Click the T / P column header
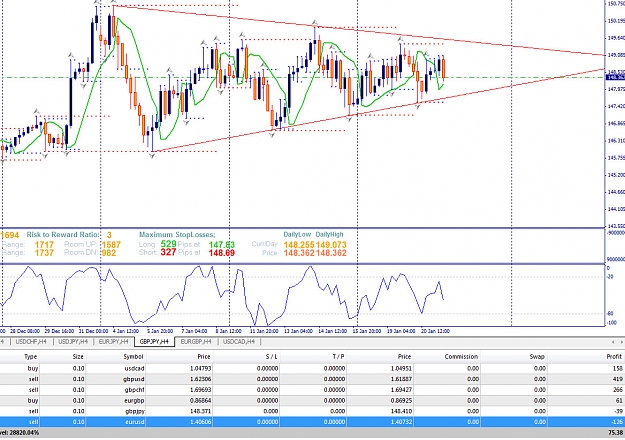 click(338, 356)
